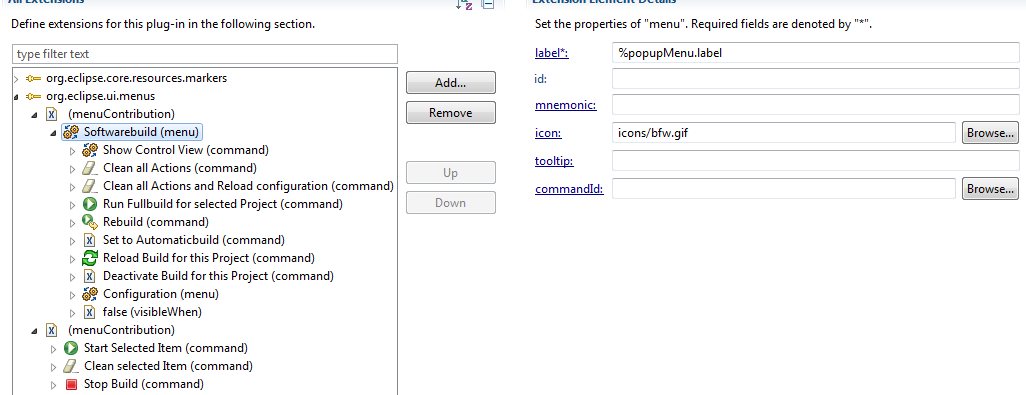This screenshot has width=1026, height=395.
Task: Click the green Run Fullbuild play icon
Action: 90,204
